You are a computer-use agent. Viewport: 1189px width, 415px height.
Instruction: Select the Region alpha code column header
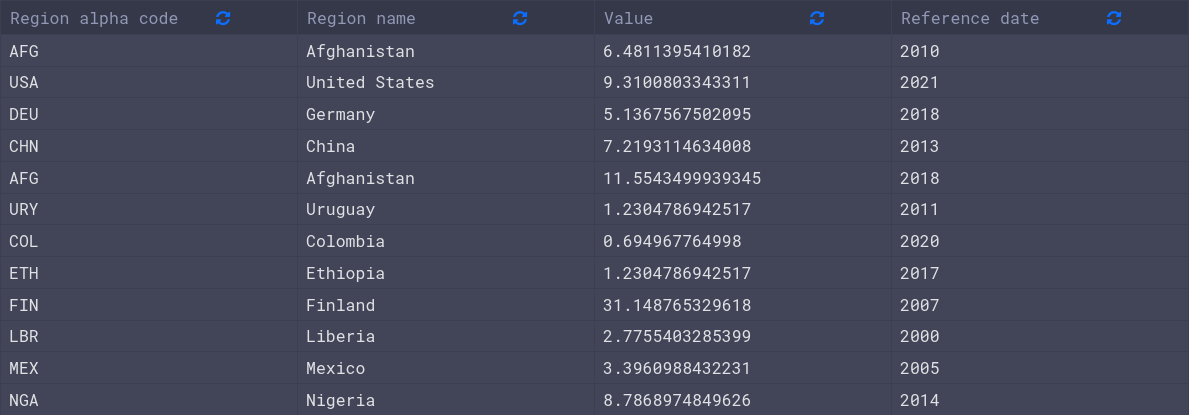(x=149, y=18)
